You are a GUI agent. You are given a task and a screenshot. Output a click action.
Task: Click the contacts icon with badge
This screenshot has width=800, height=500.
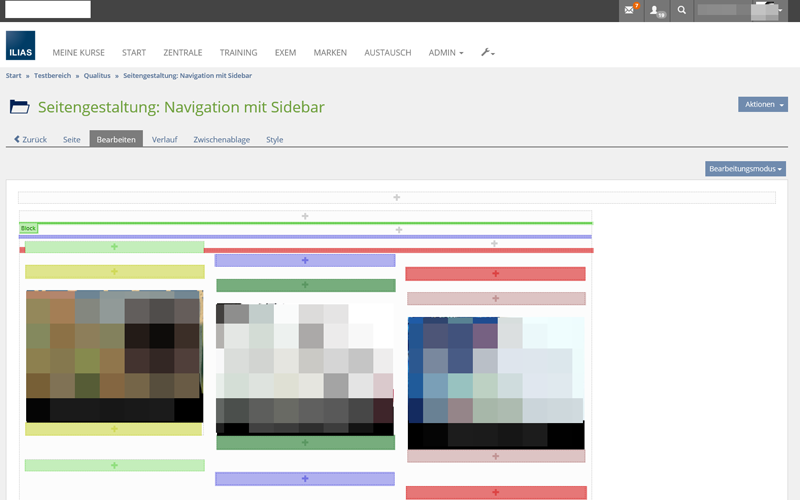656,10
